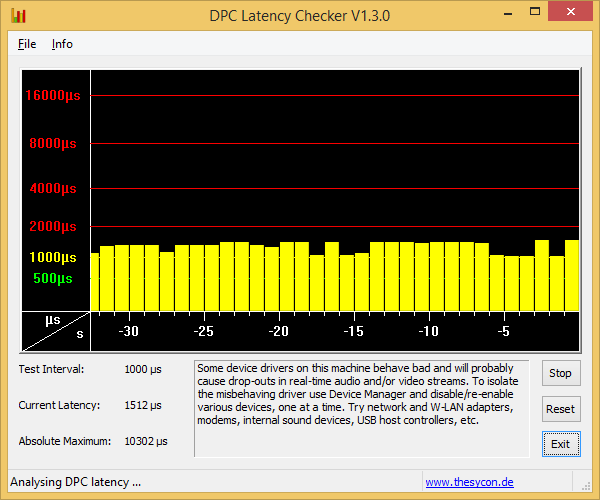Click the -25 time axis label
Image resolution: width=600 pixels, height=500 pixels.
tap(204, 331)
